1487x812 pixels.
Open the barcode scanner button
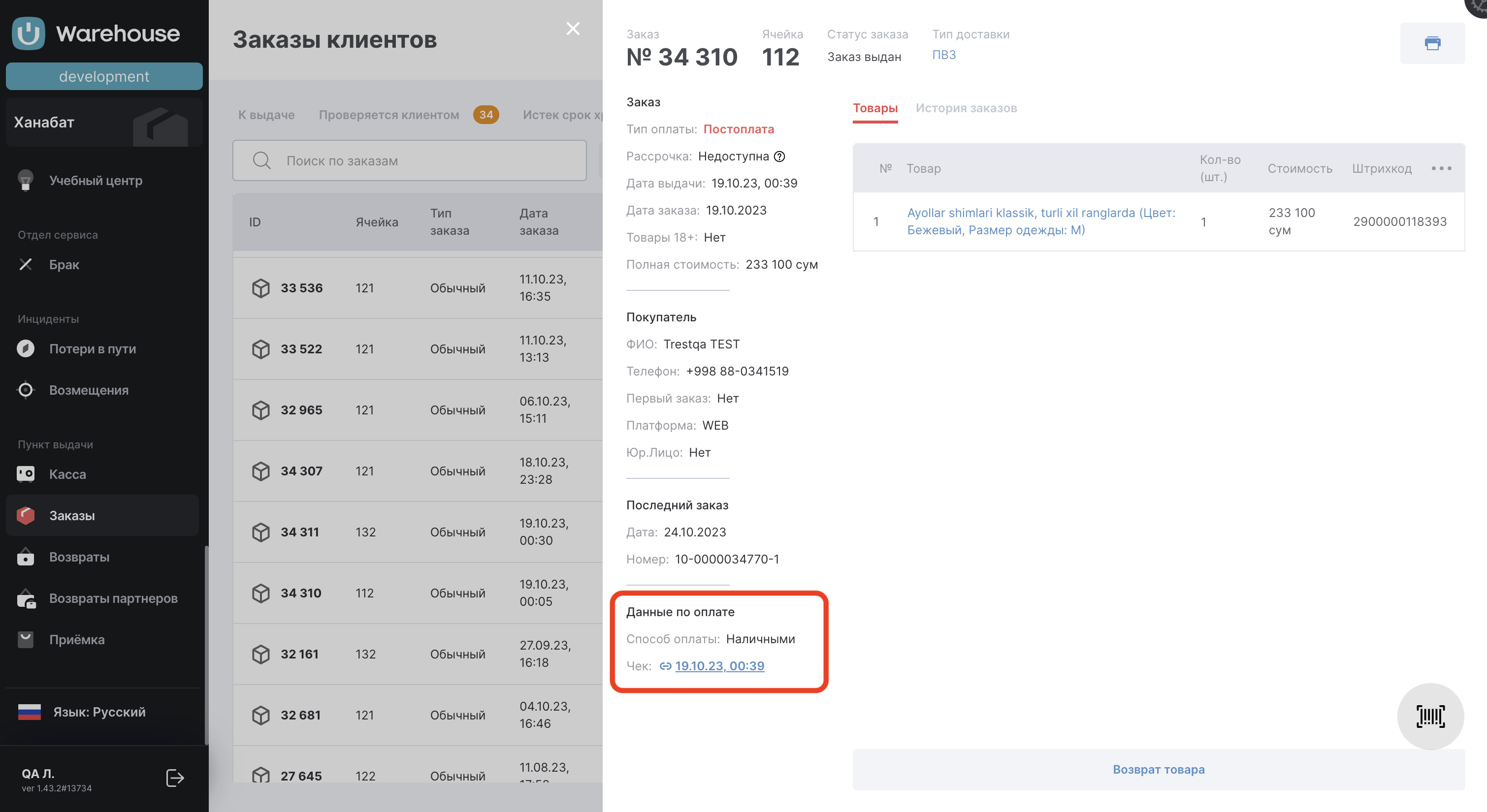1430,716
